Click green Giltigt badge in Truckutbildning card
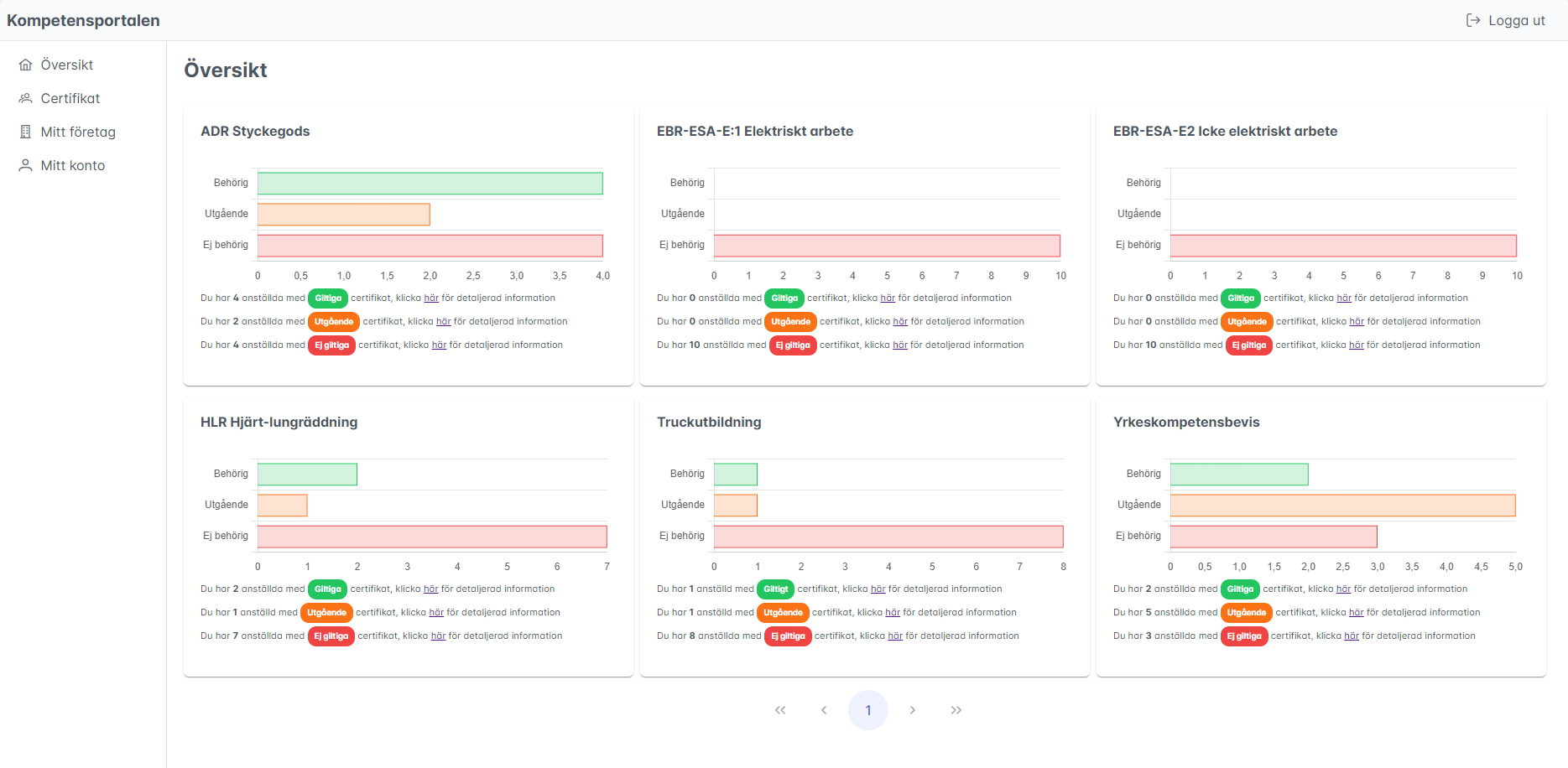The height and width of the screenshot is (768, 1568). point(775,589)
